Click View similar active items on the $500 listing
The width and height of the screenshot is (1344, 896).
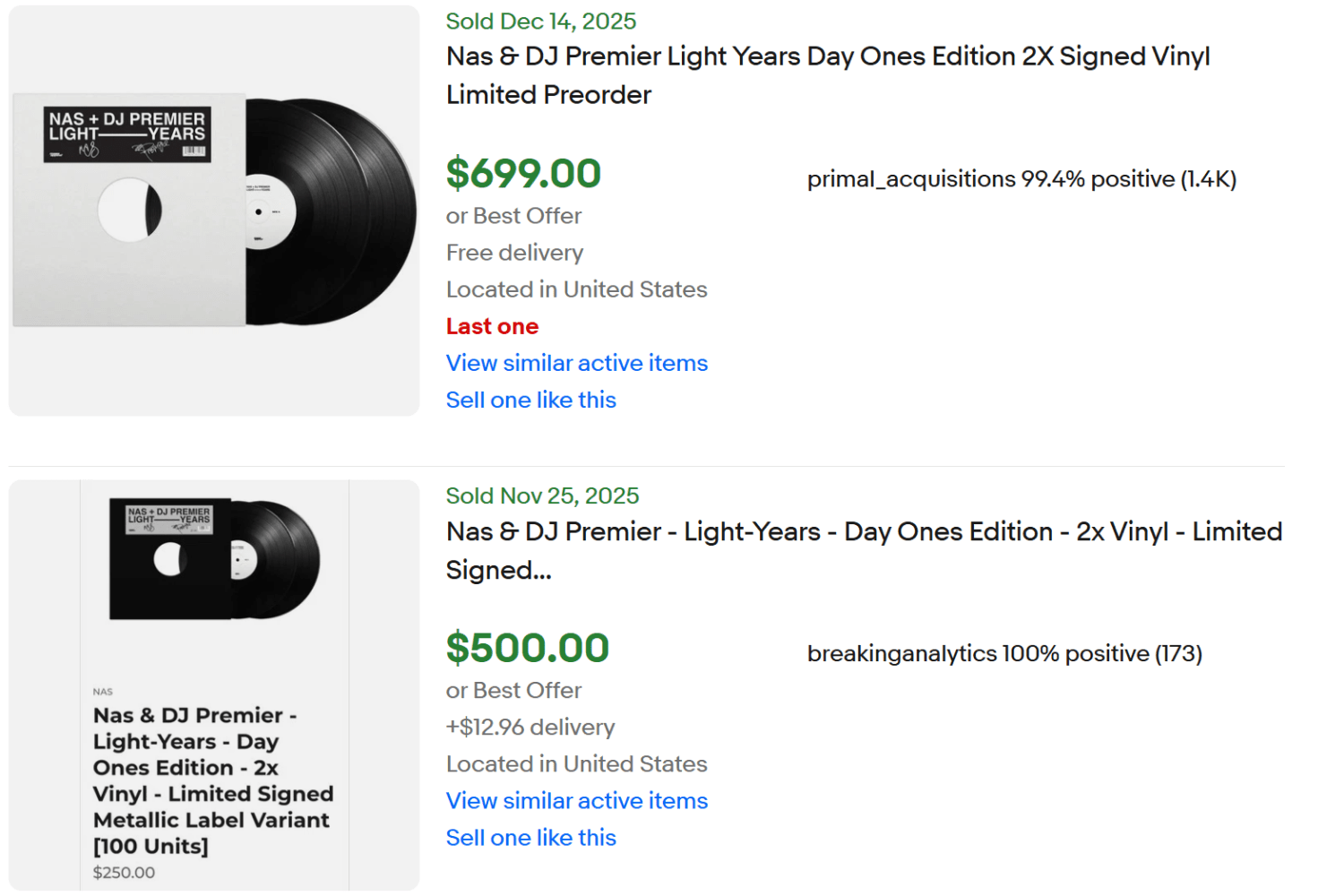tap(576, 800)
